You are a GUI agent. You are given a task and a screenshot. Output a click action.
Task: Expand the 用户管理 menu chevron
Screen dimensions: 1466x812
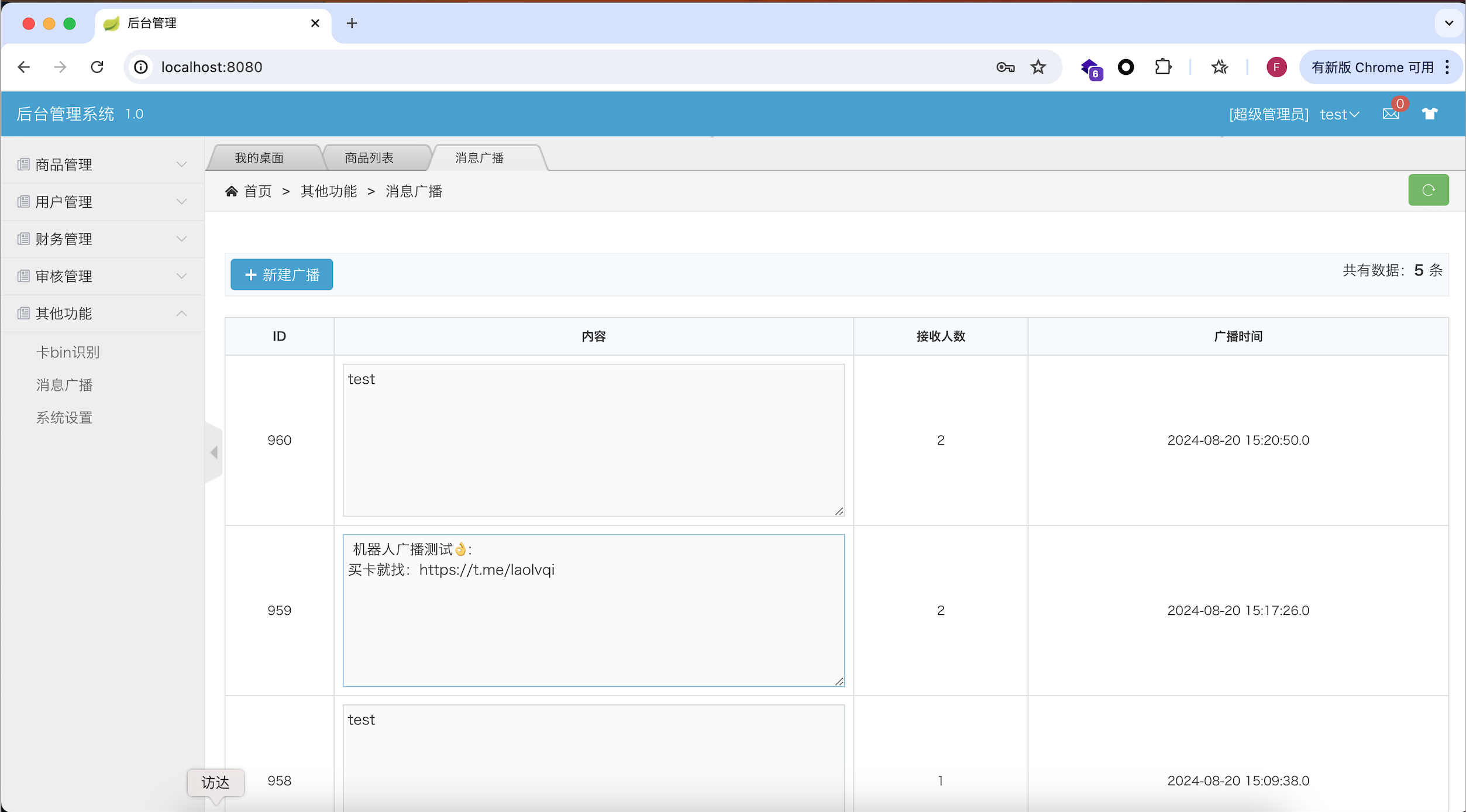pyautogui.click(x=182, y=202)
